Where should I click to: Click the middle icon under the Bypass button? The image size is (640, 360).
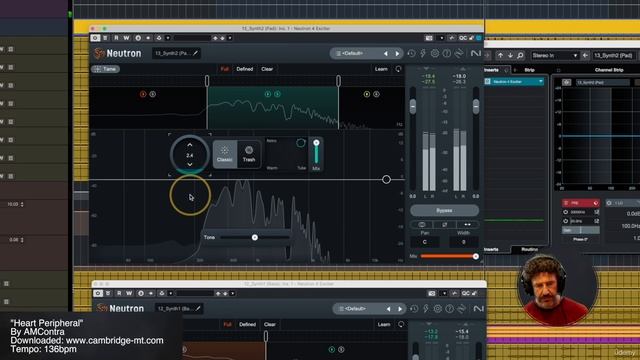[x=444, y=224]
